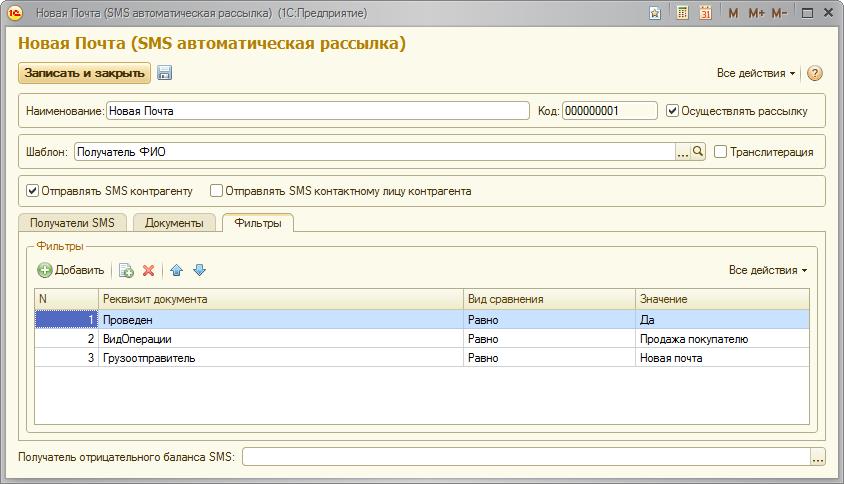Open the help question mark icon
This screenshot has width=844, height=484.
815,73
